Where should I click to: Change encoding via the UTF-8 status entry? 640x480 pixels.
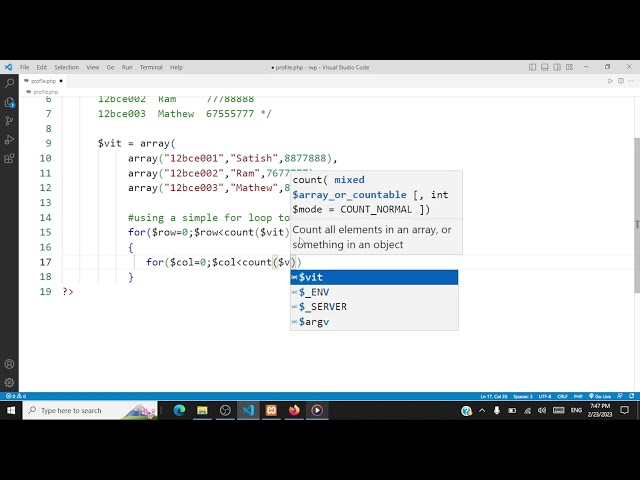545,396
